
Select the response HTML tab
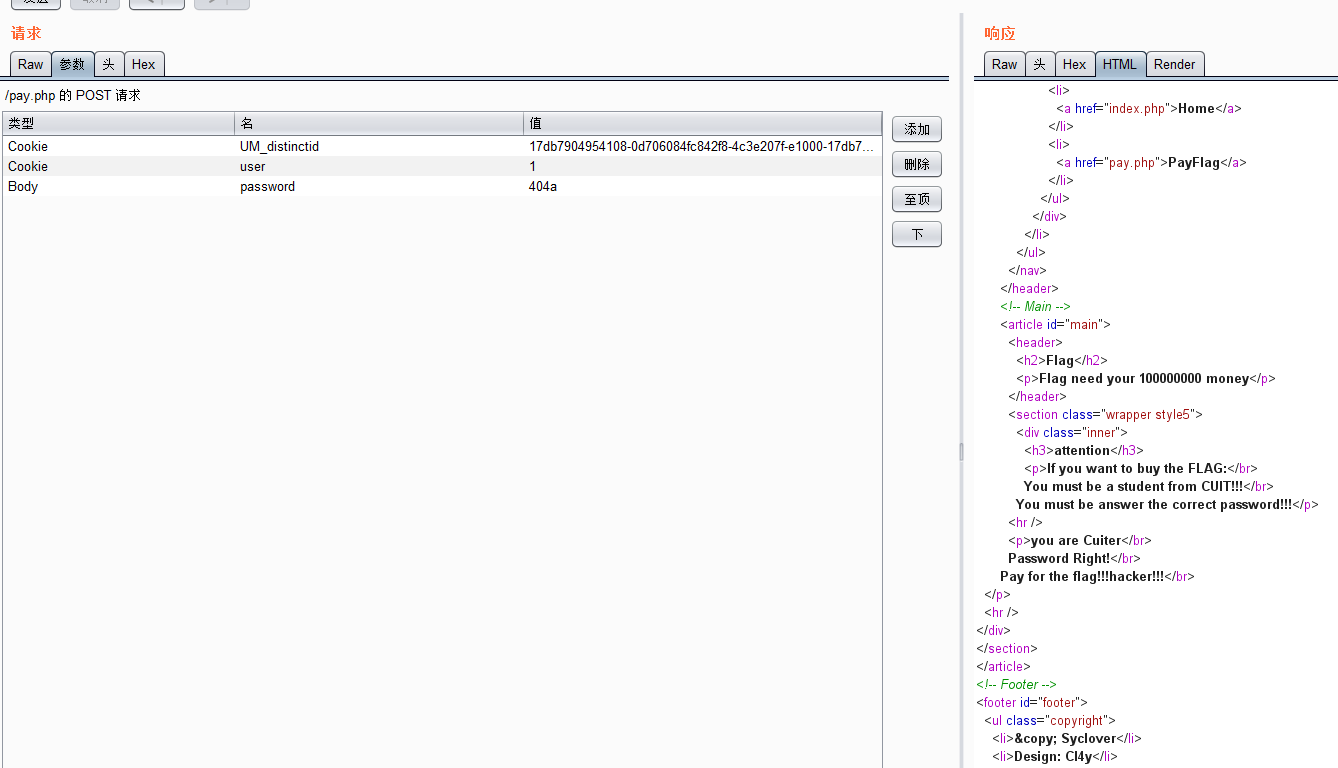(x=1120, y=64)
